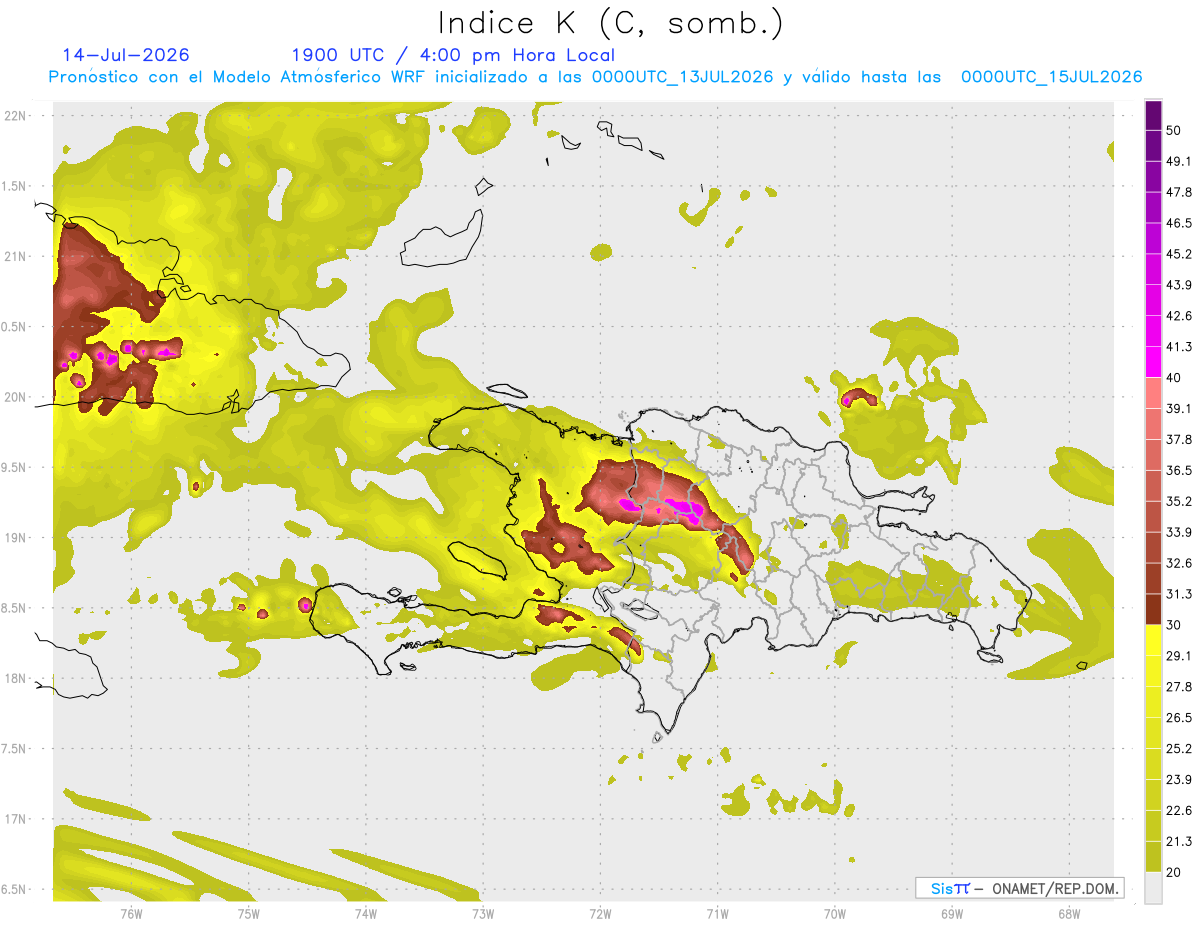Image resolution: width=1200 pixels, height=927 pixels.
Task: Click "1900 UTC / 4:00 pm Hora Local"
Action: pos(453,55)
